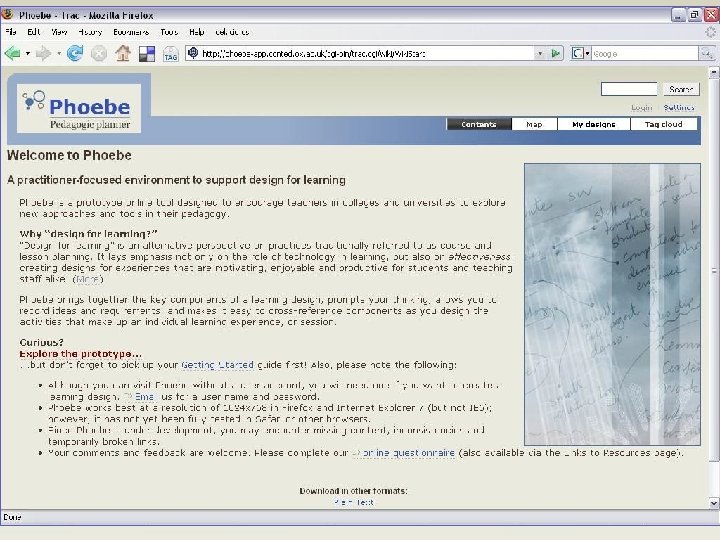Download the page as Plain Text

click(x=354, y=502)
